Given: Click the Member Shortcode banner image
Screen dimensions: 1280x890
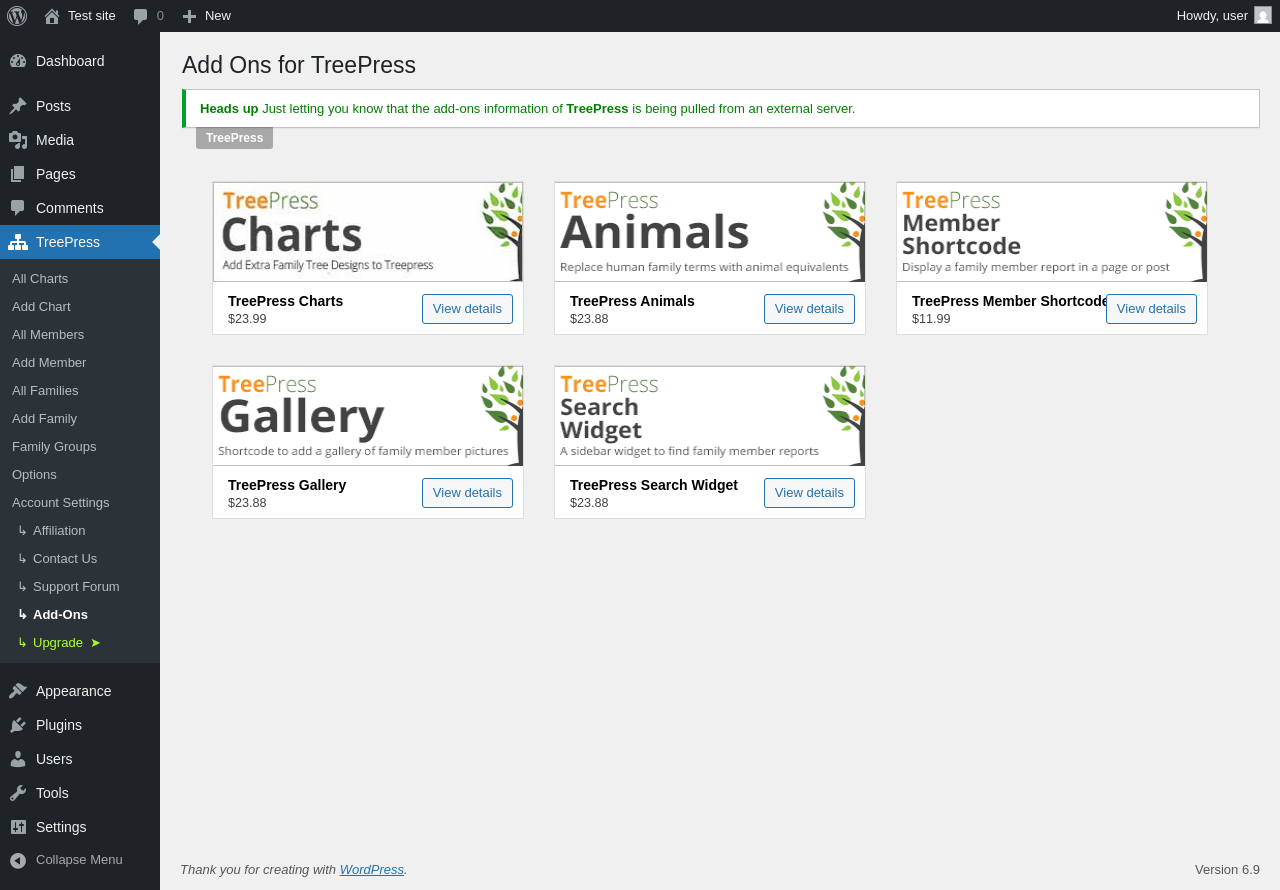Looking at the screenshot, I should tap(1052, 232).
